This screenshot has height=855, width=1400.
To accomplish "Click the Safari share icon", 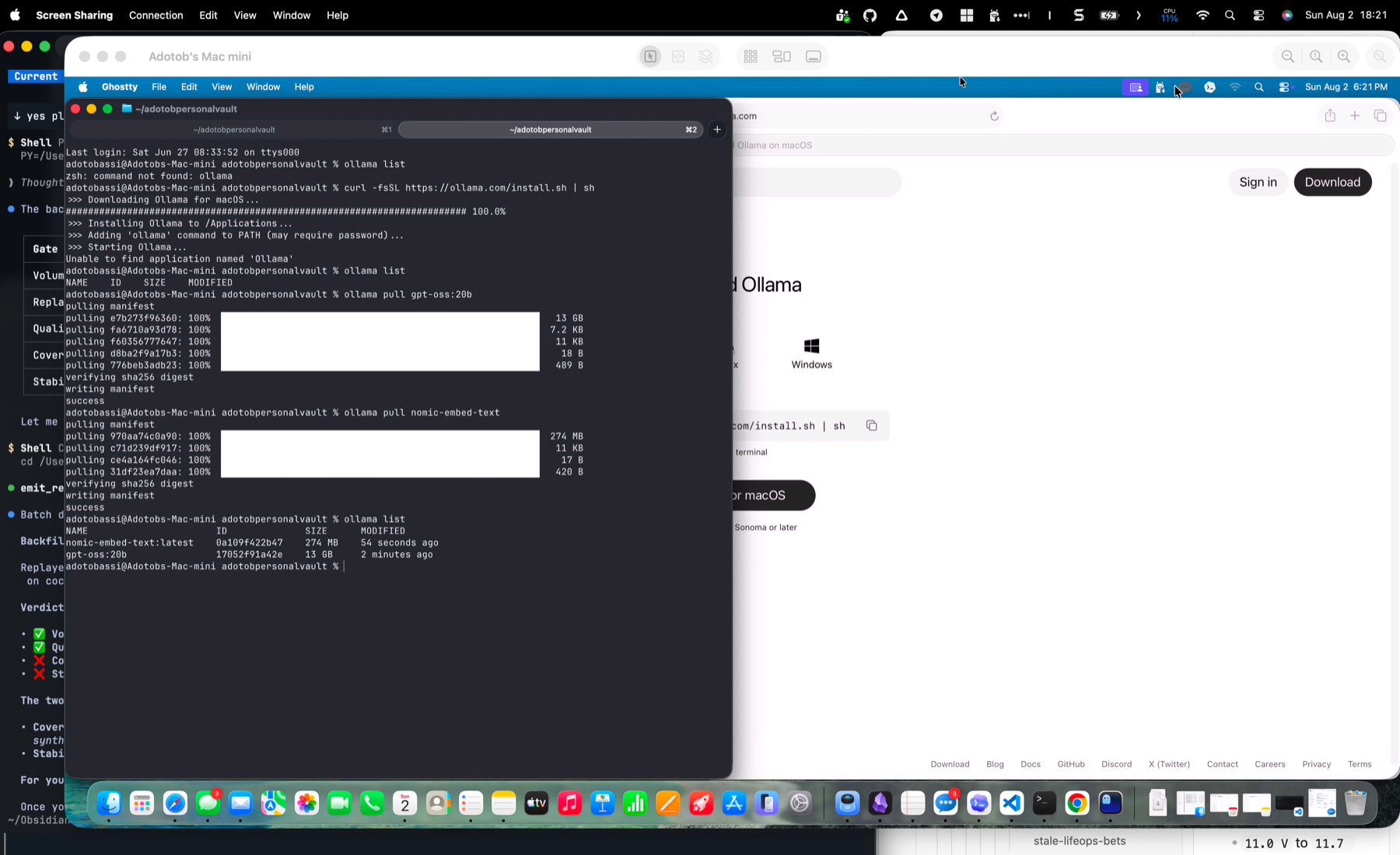I will 1330,116.
